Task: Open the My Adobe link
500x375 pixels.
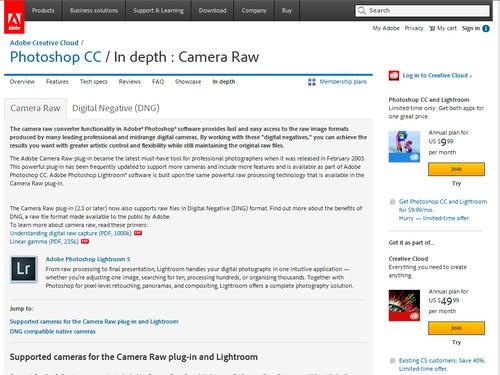Action: (386, 28)
